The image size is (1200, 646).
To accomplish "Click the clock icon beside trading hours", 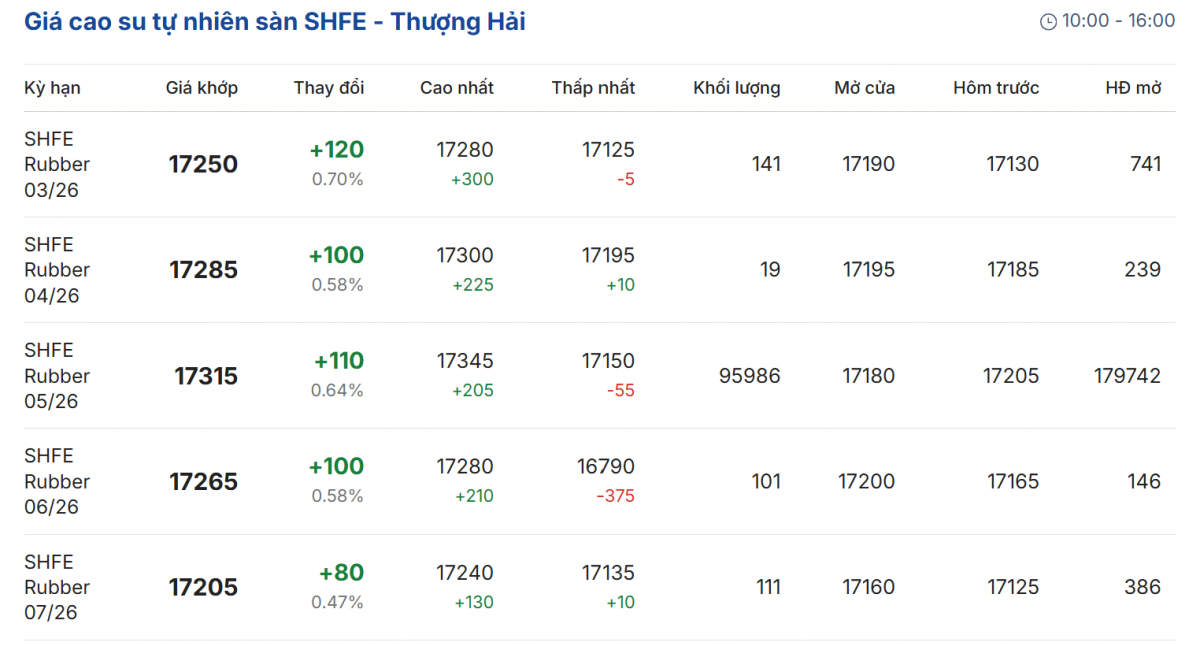I will click(1048, 22).
